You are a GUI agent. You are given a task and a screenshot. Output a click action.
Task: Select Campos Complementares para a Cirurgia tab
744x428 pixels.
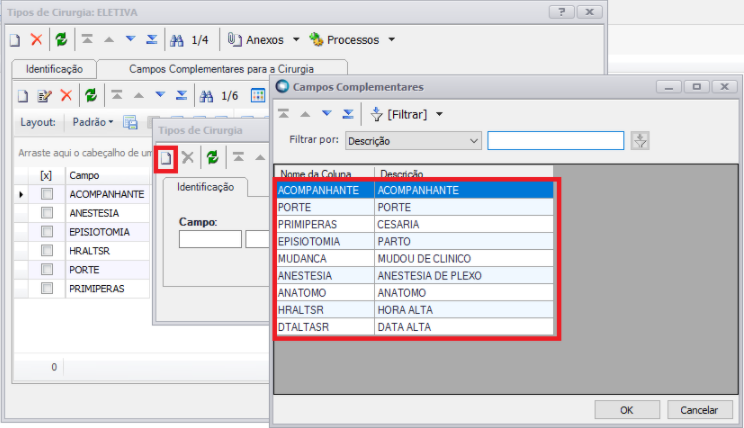click(222, 69)
